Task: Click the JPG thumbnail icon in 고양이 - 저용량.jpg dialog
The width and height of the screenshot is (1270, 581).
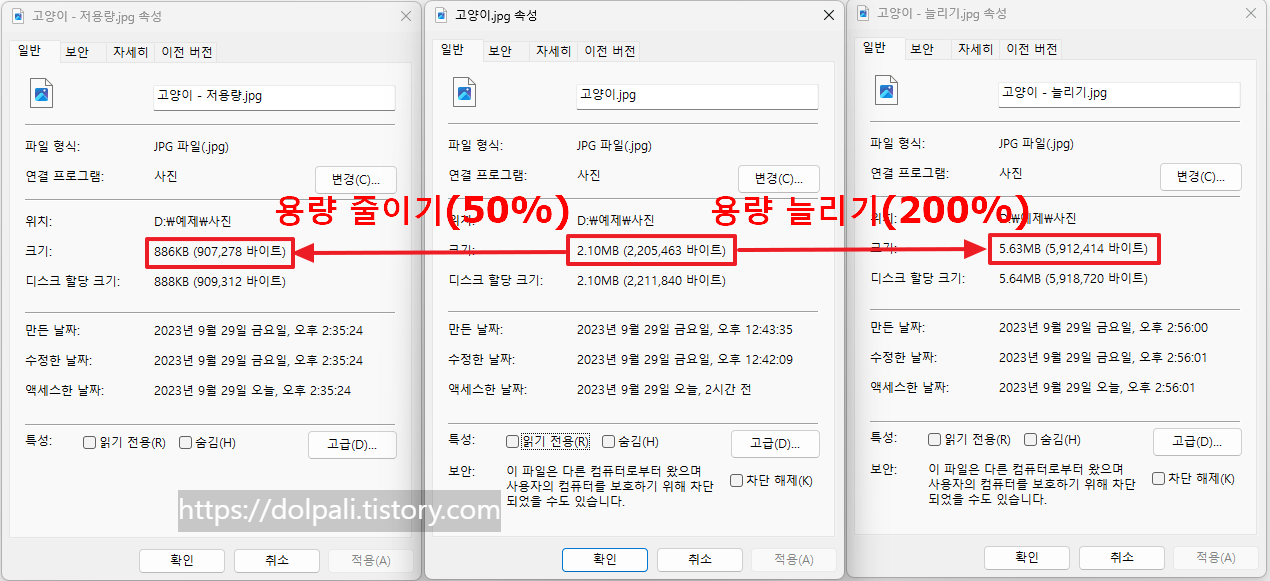Action: pos(40,94)
